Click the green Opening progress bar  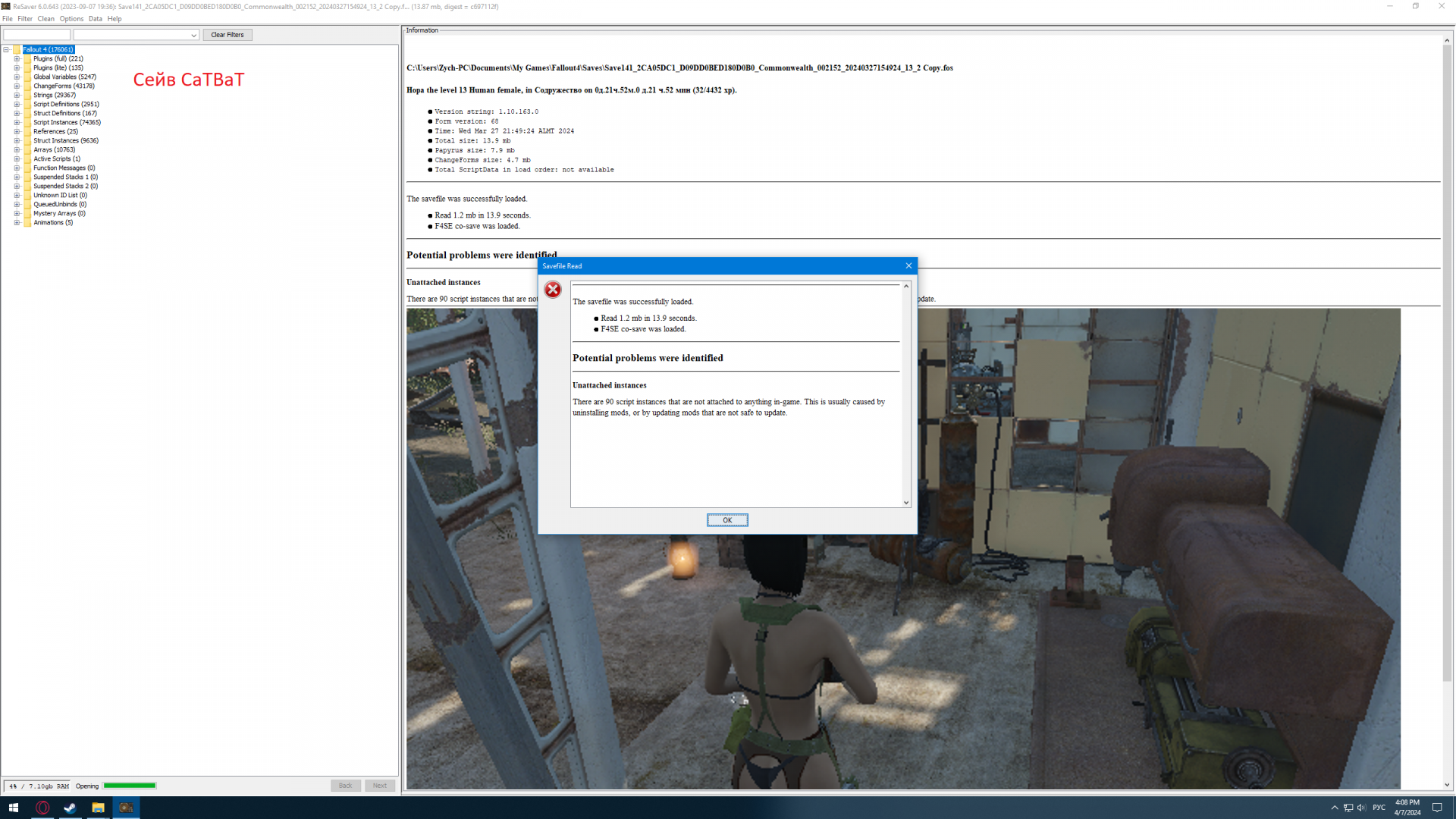[x=130, y=786]
